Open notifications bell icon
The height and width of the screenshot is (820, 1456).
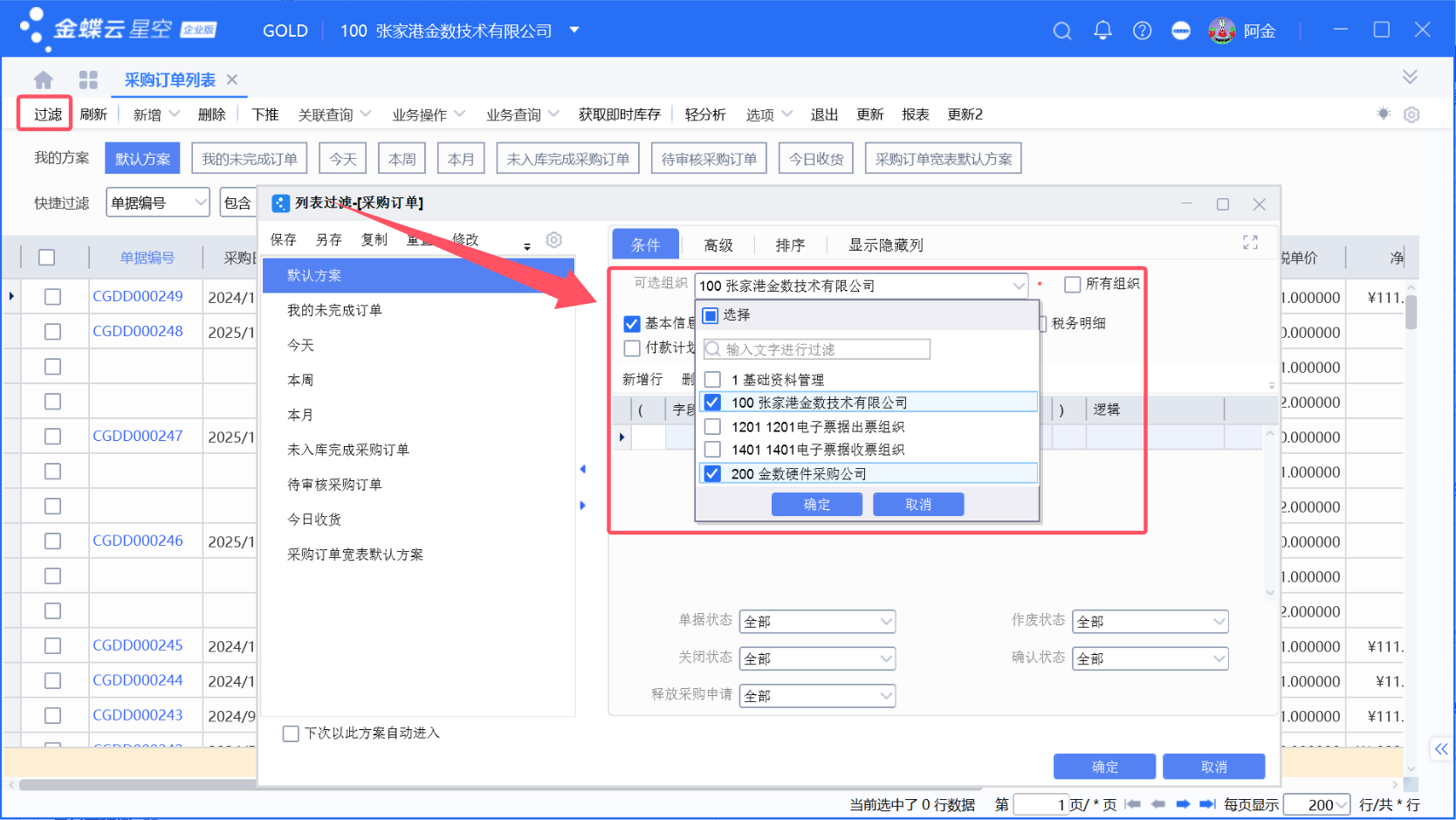pos(1102,31)
